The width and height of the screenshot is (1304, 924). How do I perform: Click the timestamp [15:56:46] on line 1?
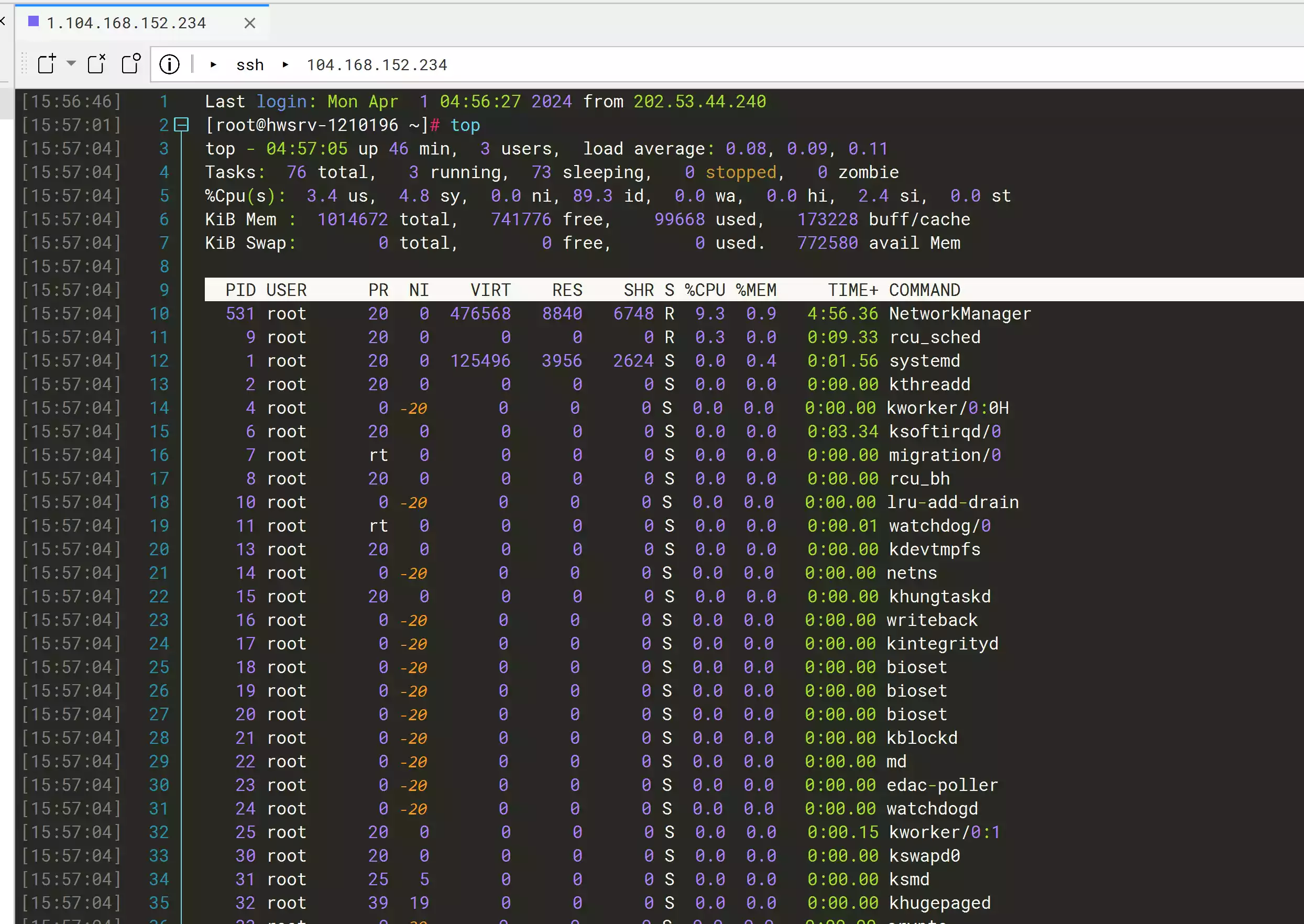(72, 102)
